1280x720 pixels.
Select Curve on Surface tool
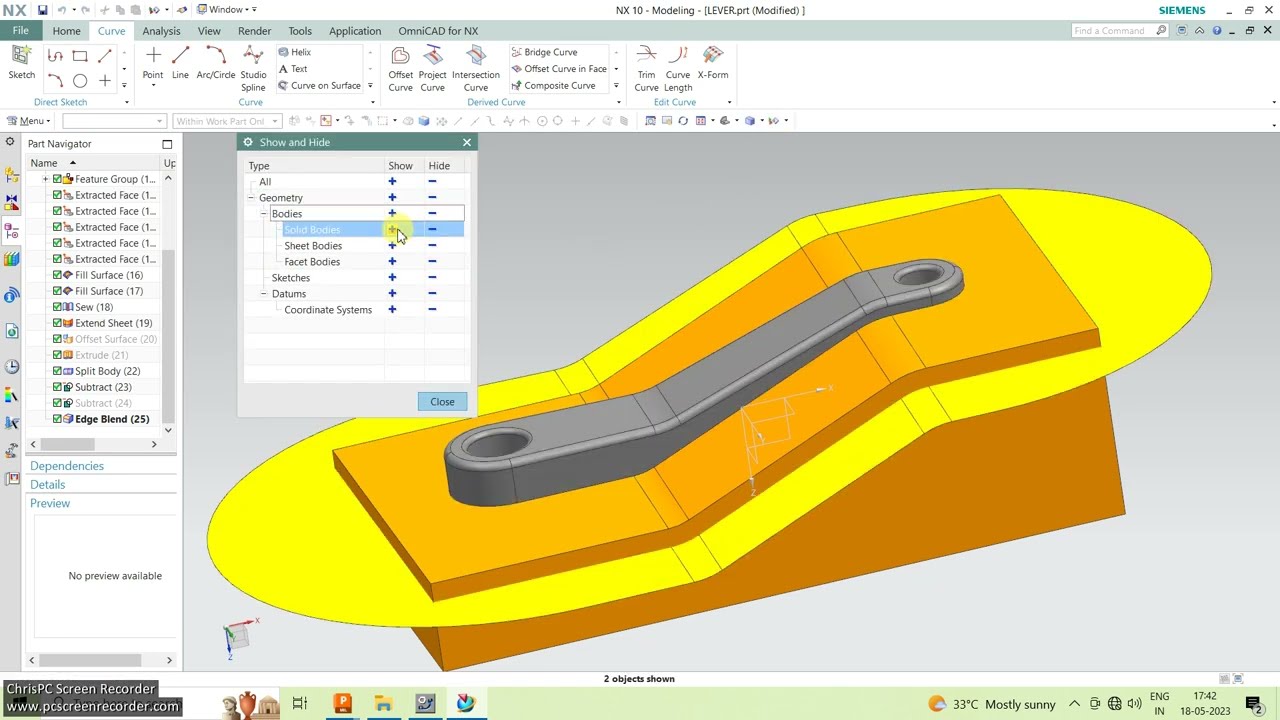(319, 86)
